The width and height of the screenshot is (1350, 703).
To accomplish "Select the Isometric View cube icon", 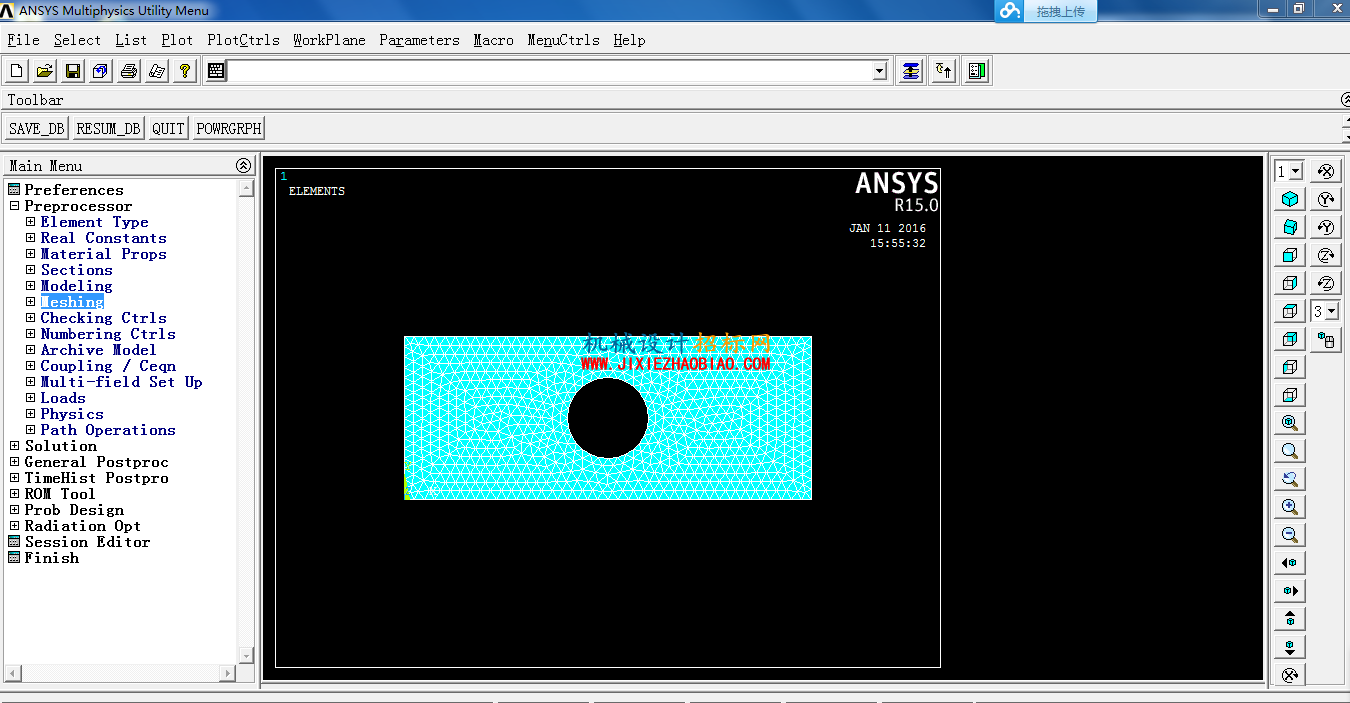I will [1290, 199].
